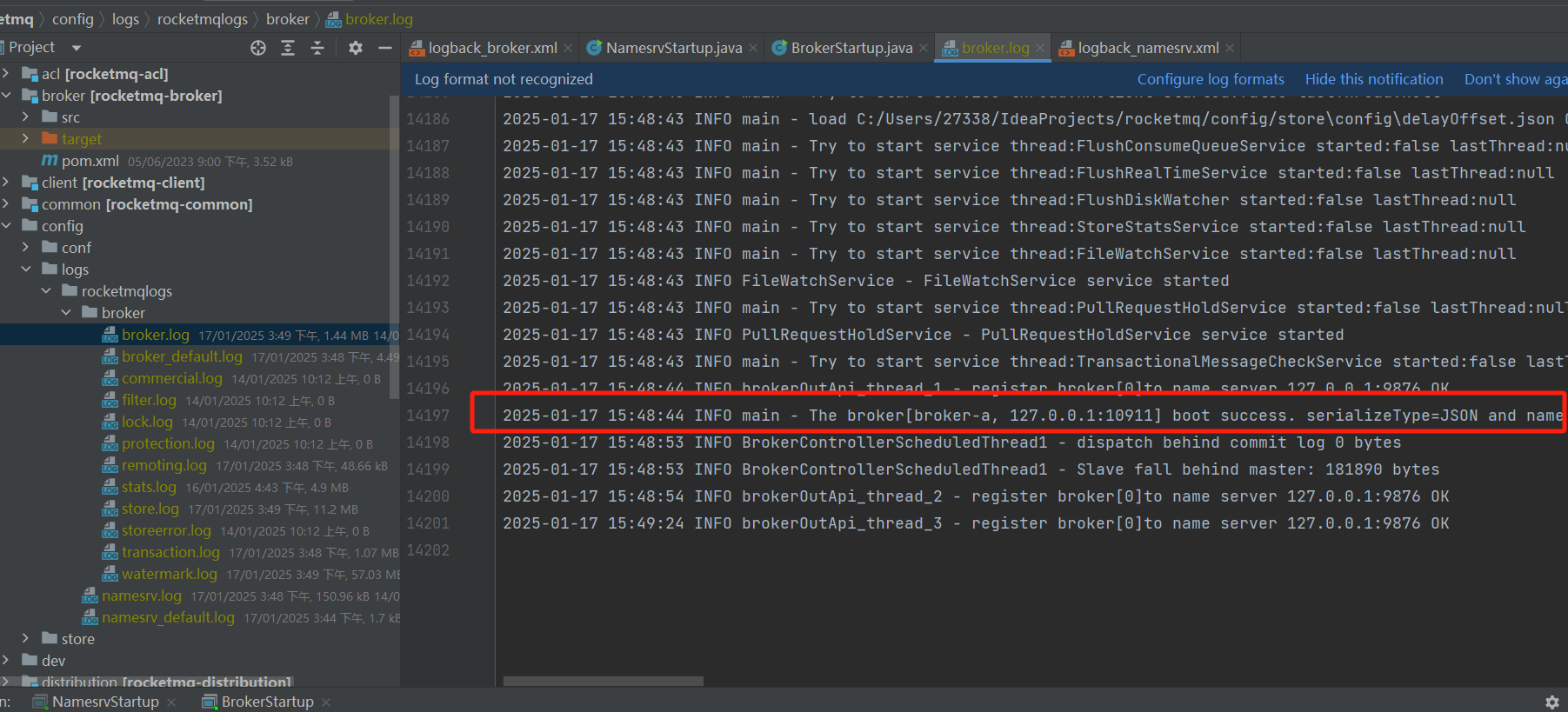Expand the common [rocketmq-common] module
This screenshot has width=1568, height=712.
6,204
